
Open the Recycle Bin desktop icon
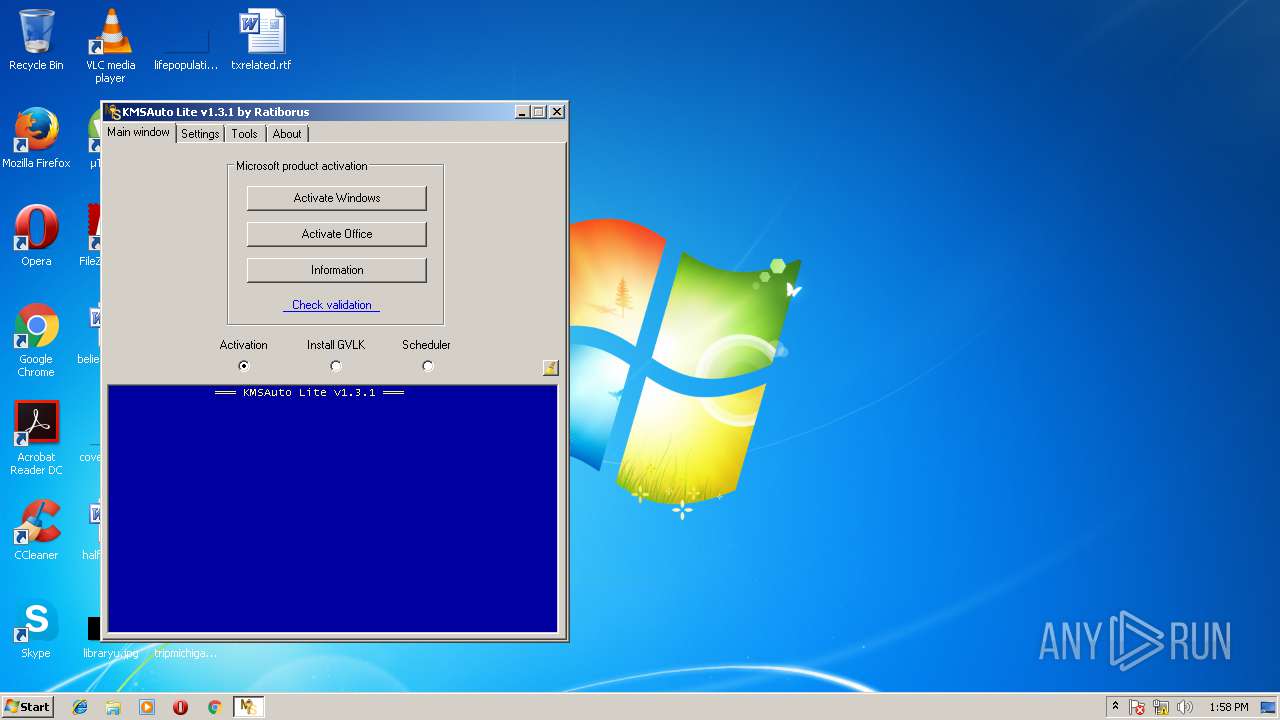pyautogui.click(x=36, y=41)
